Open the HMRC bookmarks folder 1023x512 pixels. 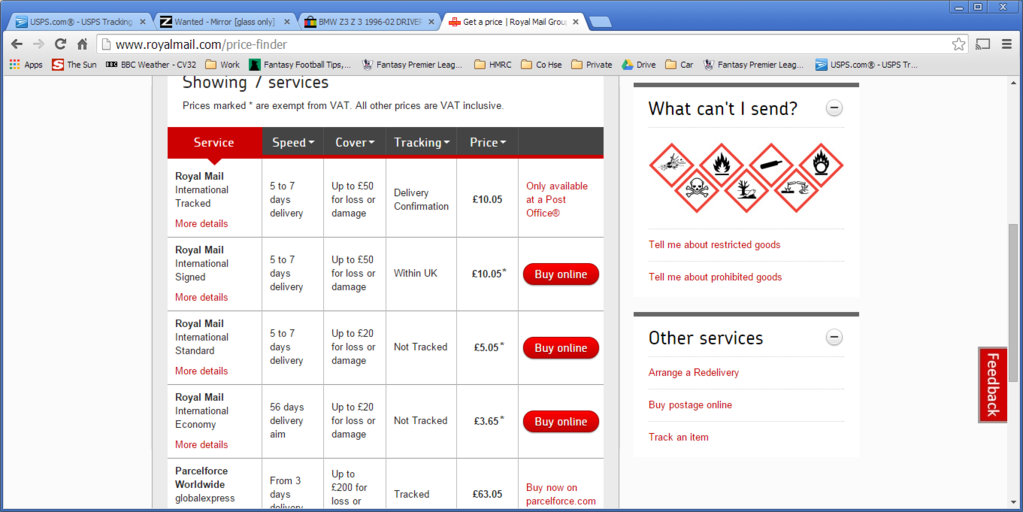[493, 65]
